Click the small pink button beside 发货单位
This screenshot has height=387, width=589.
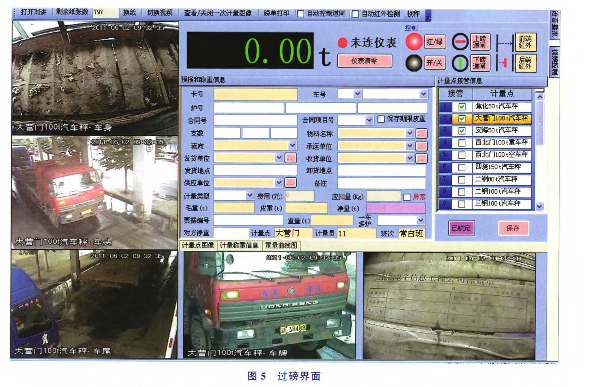(x=290, y=158)
